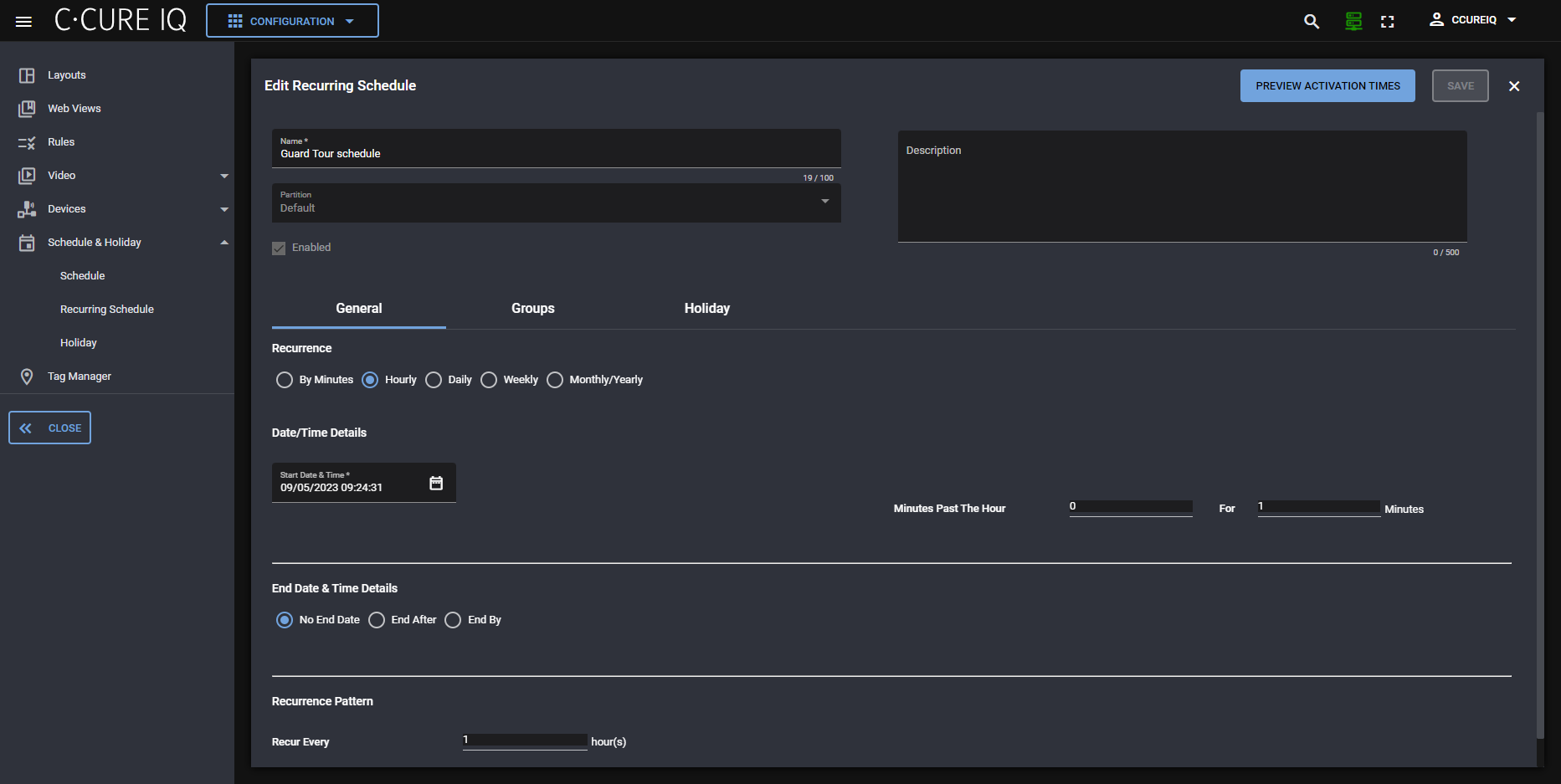Click the search magnifier icon
This screenshot has width=1561, height=784.
coord(1311,21)
